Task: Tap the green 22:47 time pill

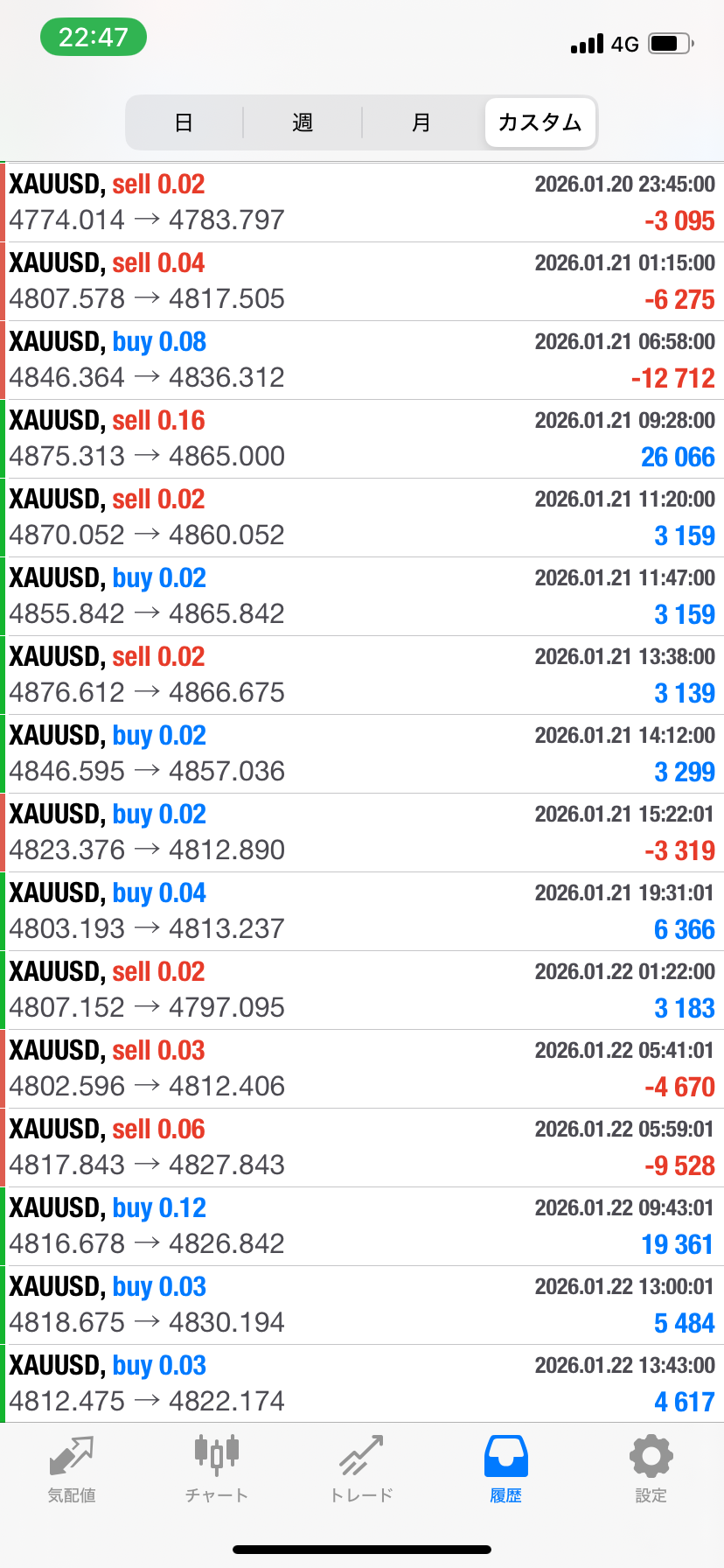Action: click(94, 37)
